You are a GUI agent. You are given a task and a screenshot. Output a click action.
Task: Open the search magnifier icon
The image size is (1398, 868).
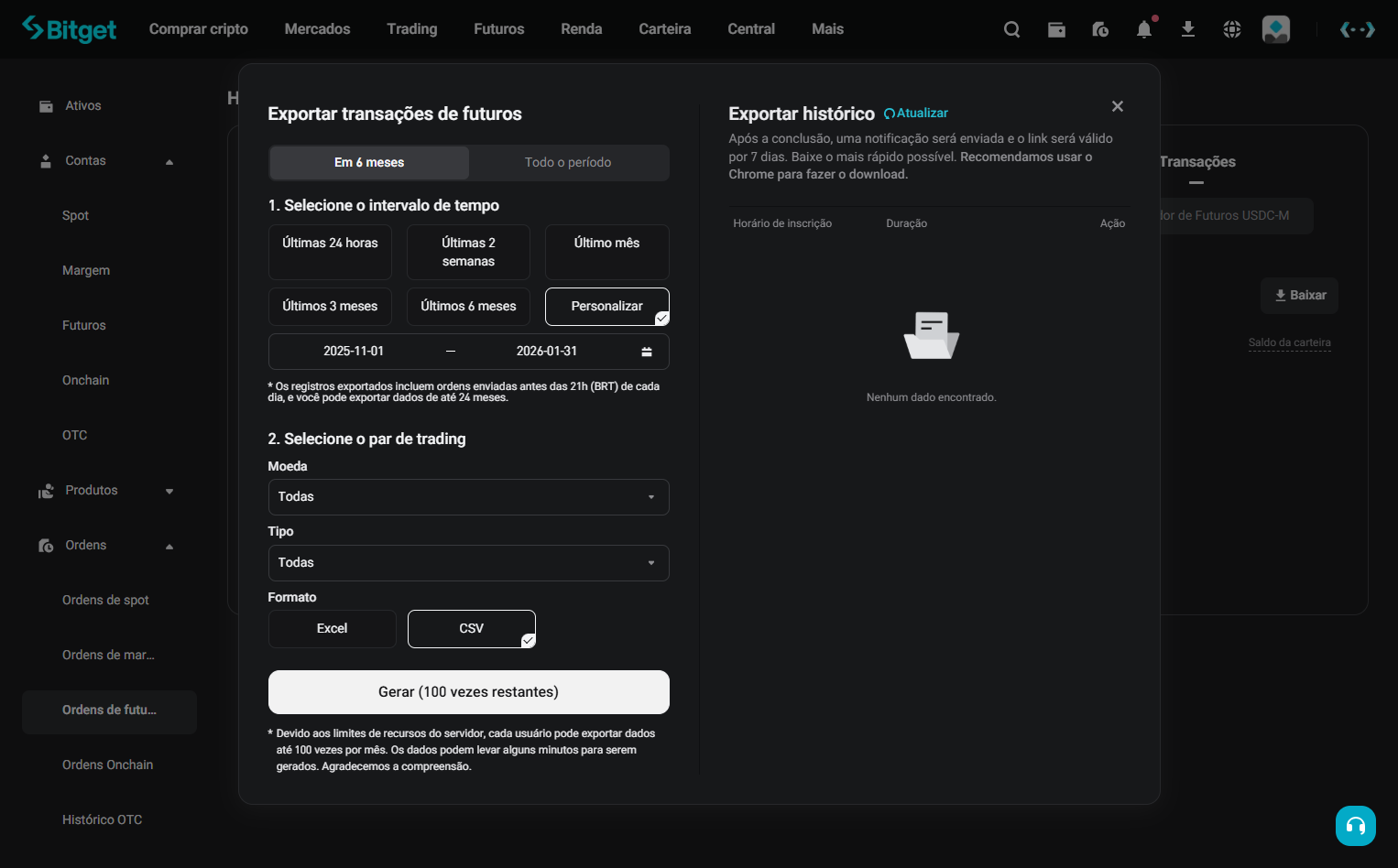tap(1011, 29)
